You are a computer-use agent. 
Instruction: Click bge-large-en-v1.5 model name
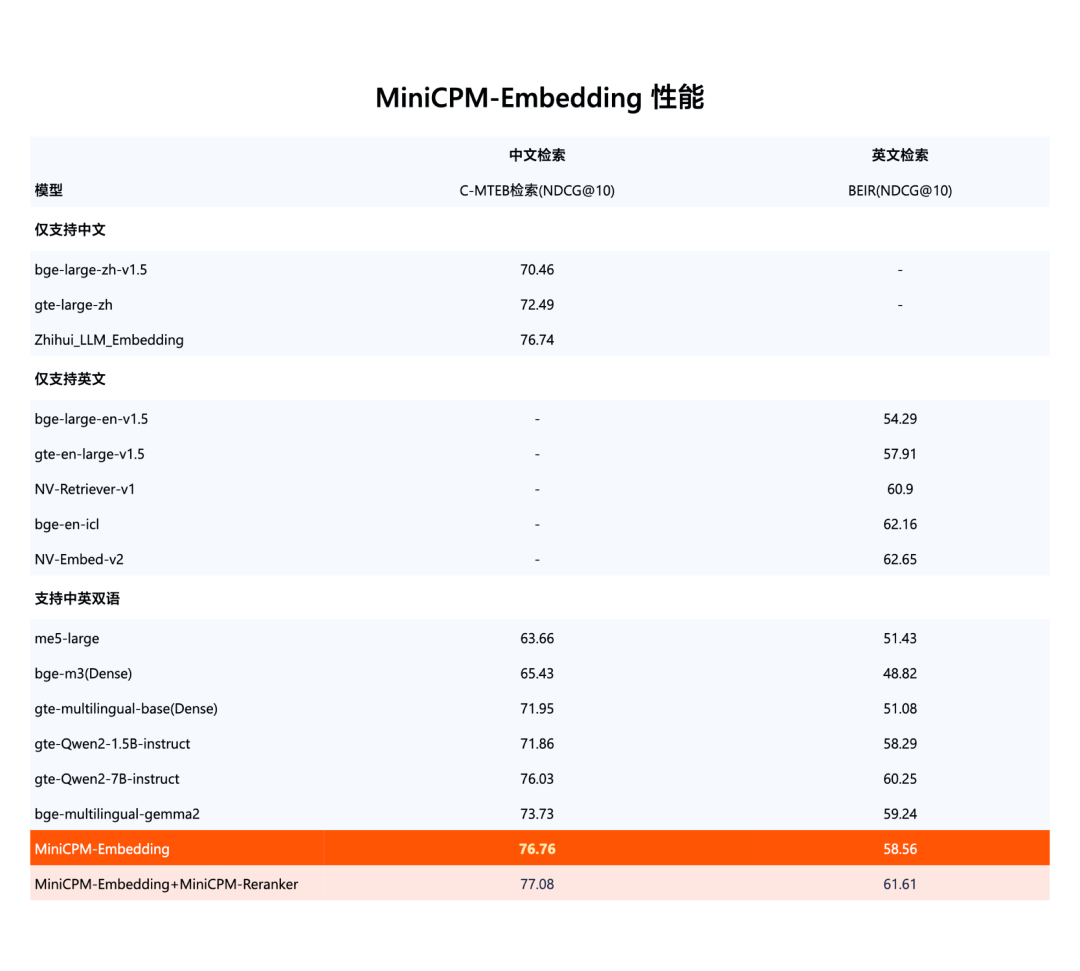pos(92,419)
